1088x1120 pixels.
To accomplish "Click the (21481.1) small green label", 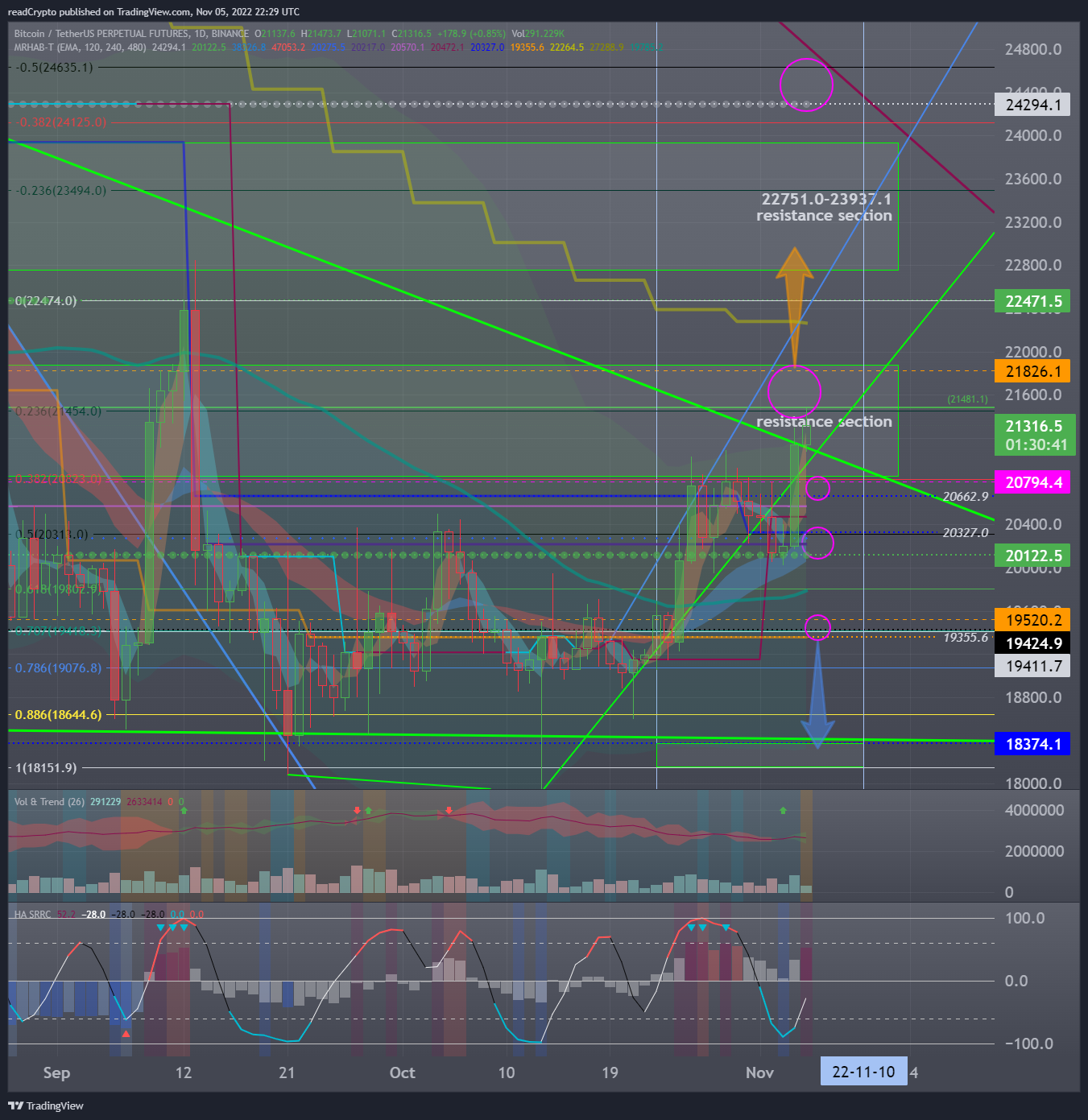I will (967, 399).
